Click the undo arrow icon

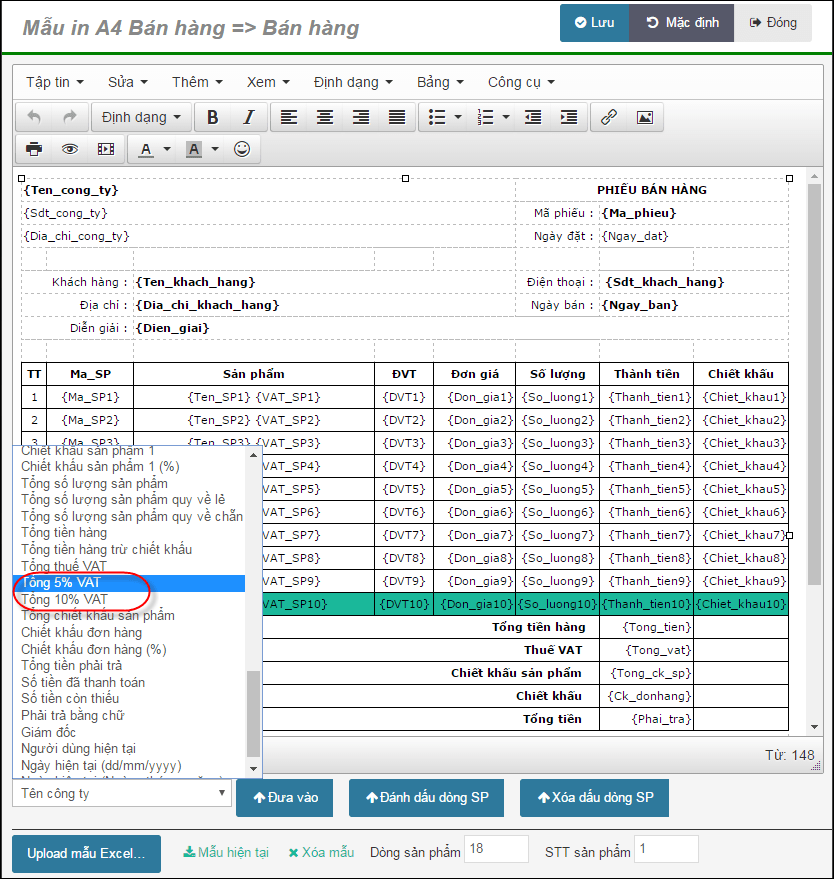tap(34, 117)
